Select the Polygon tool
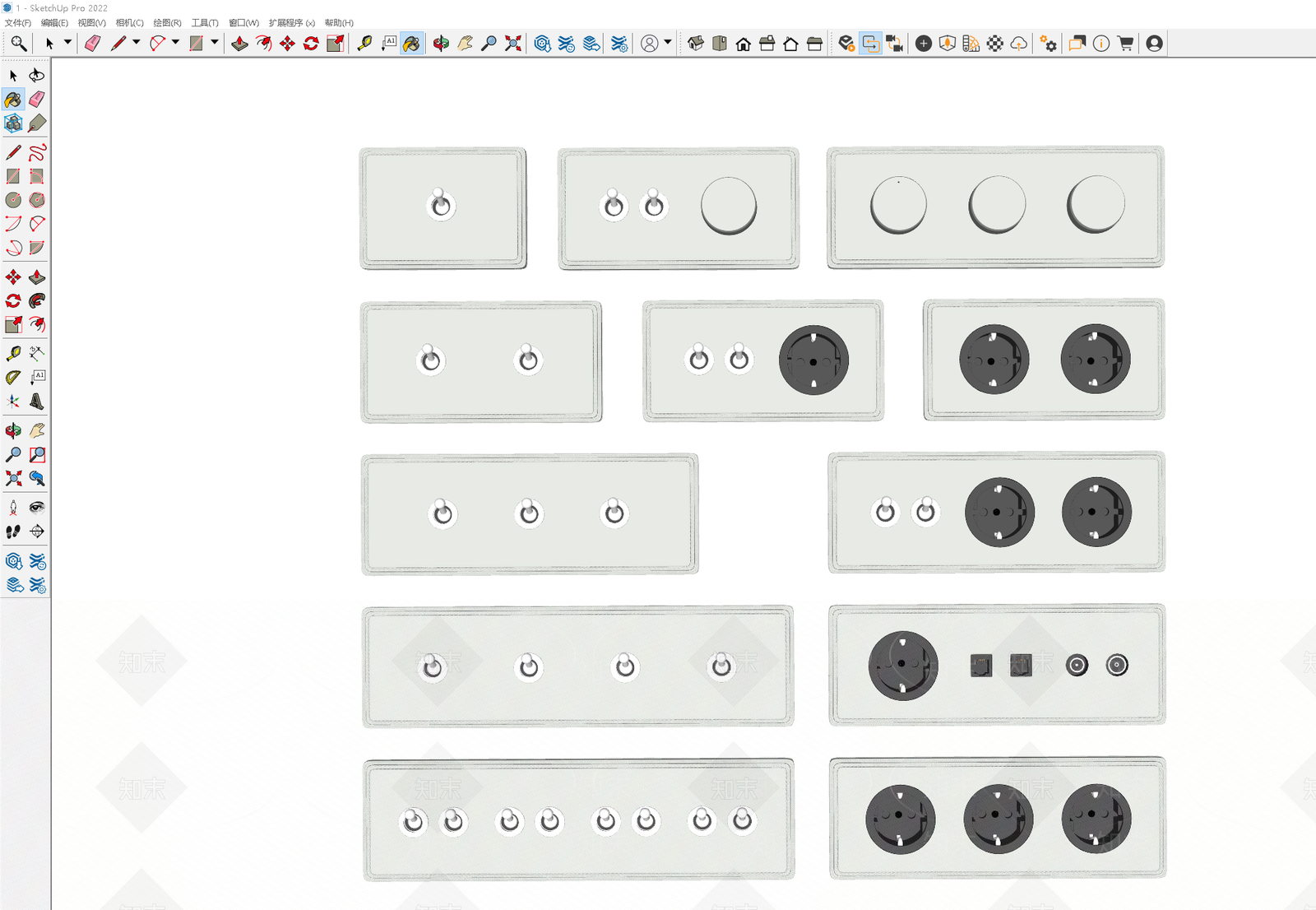This screenshot has height=910, width=1316. [x=37, y=200]
